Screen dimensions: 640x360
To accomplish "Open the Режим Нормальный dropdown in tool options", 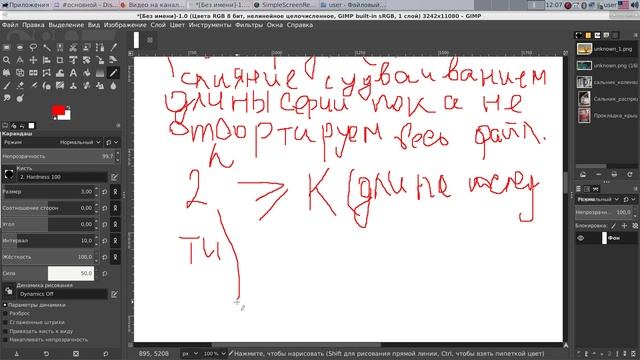I will pyautogui.click(x=51, y=142).
